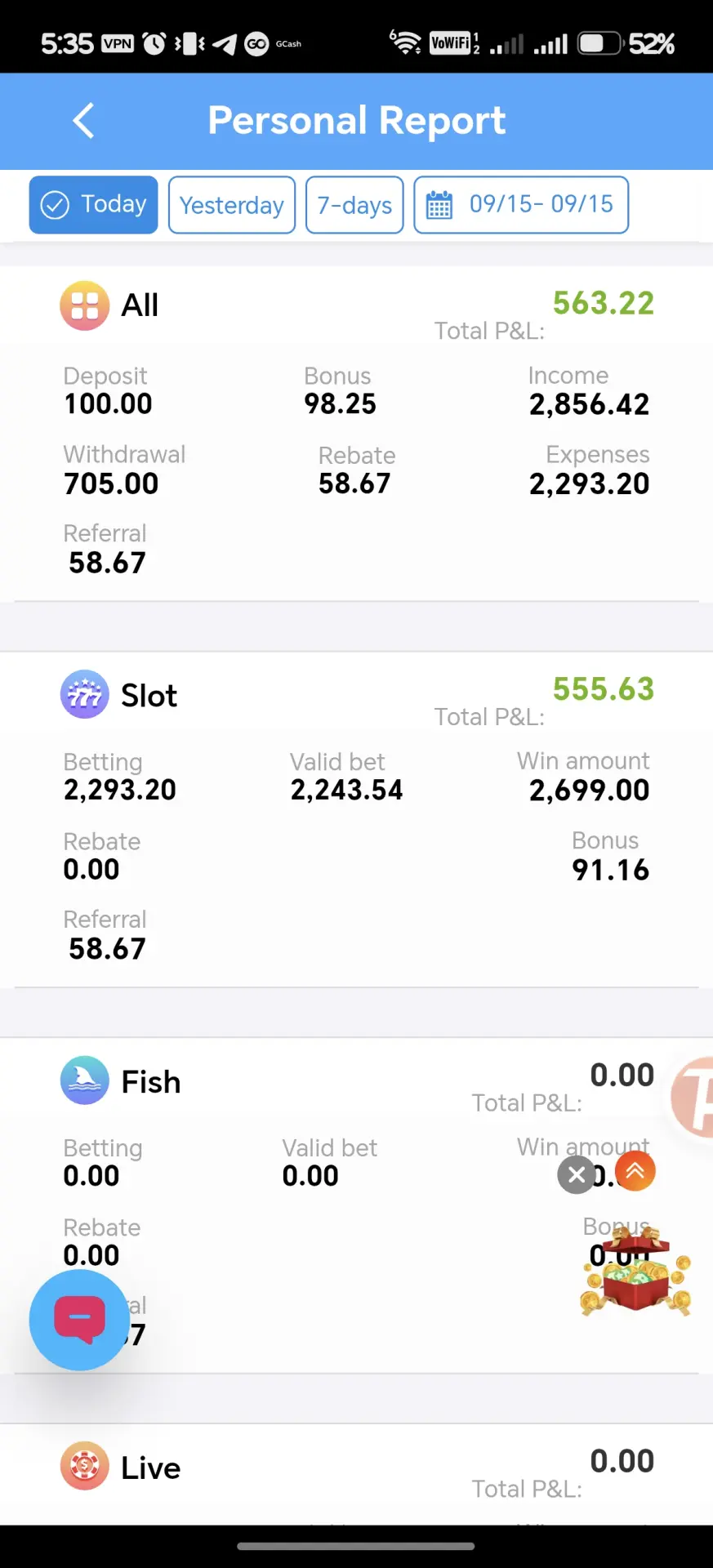The width and height of the screenshot is (713, 1568).
Task: Tap the Slot 777 category icon
Action: click(84, 694)
